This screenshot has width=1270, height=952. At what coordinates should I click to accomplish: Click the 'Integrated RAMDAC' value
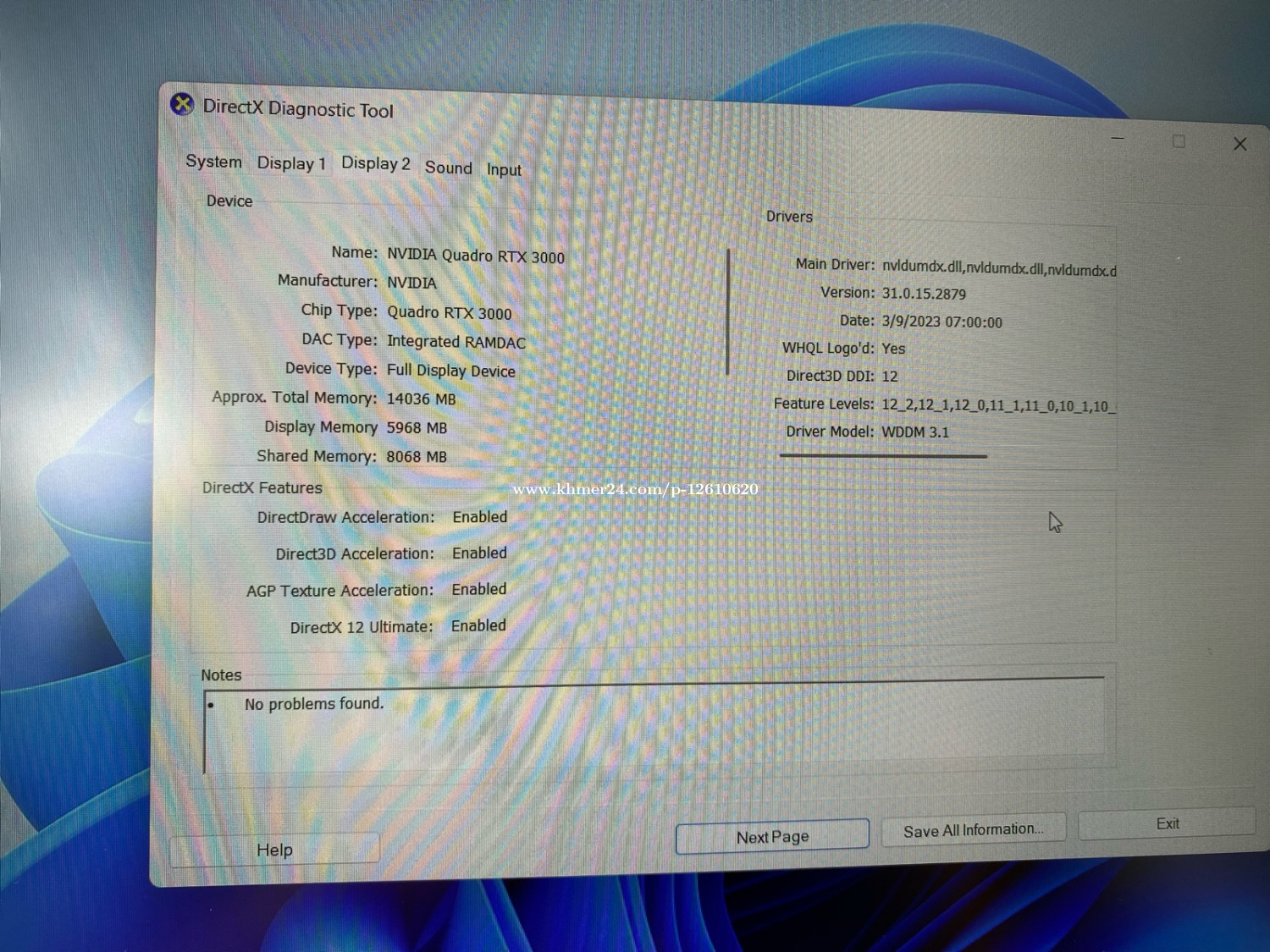coord(456,342)
